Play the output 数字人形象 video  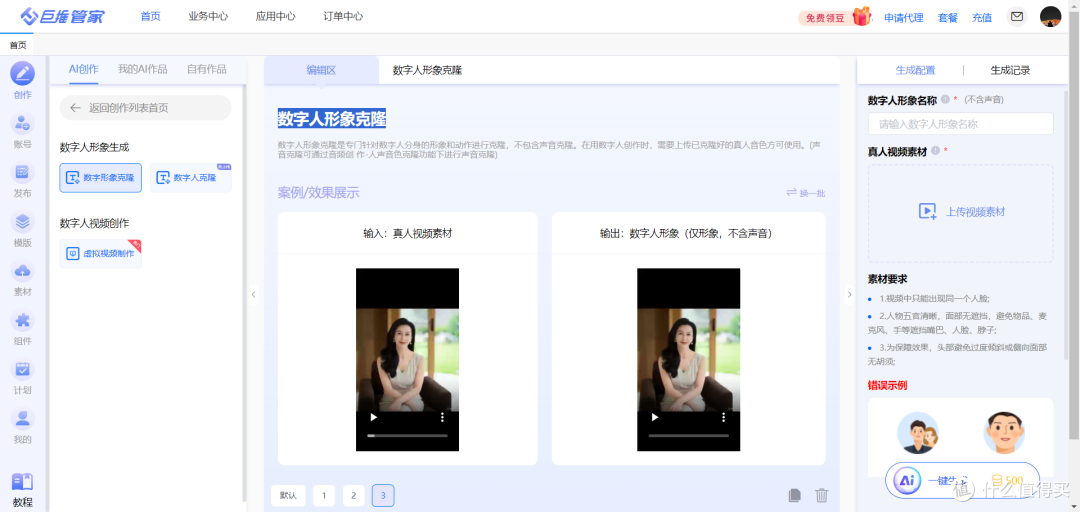pos(654,417)
